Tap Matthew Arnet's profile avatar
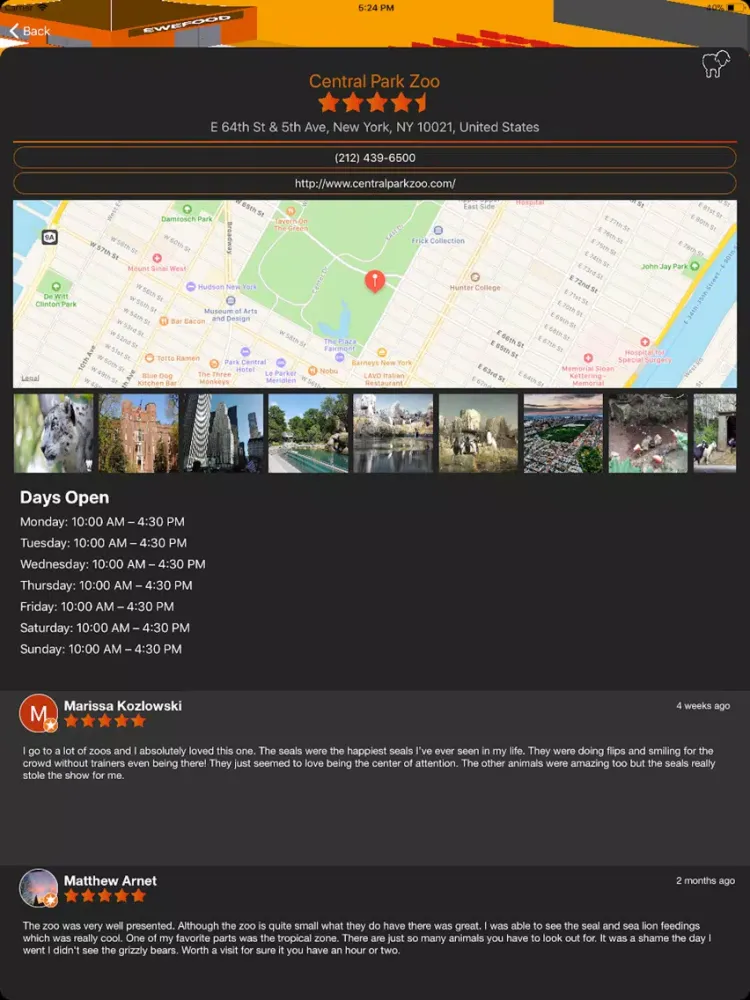 [x=38, y=888]
